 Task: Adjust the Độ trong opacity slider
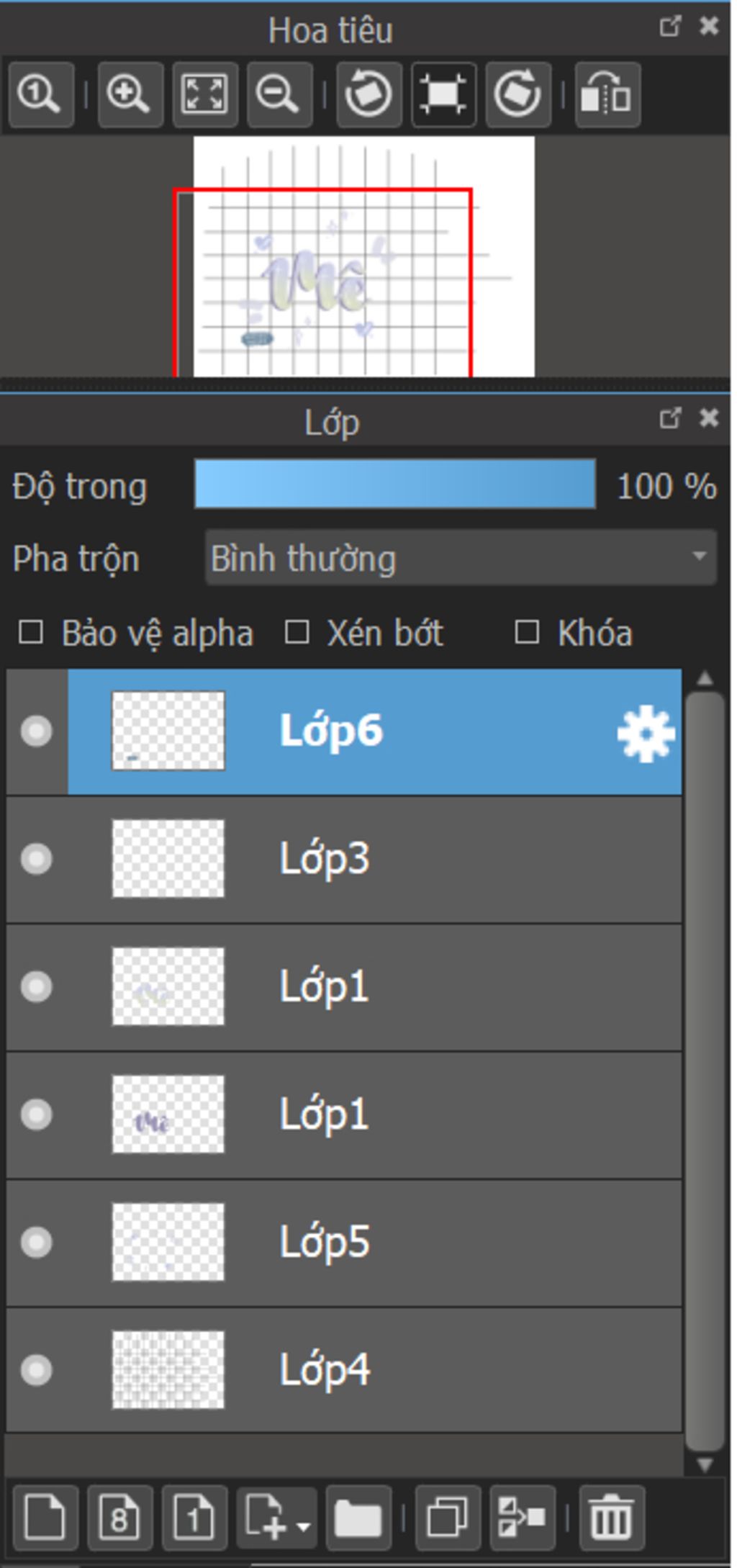394,485
